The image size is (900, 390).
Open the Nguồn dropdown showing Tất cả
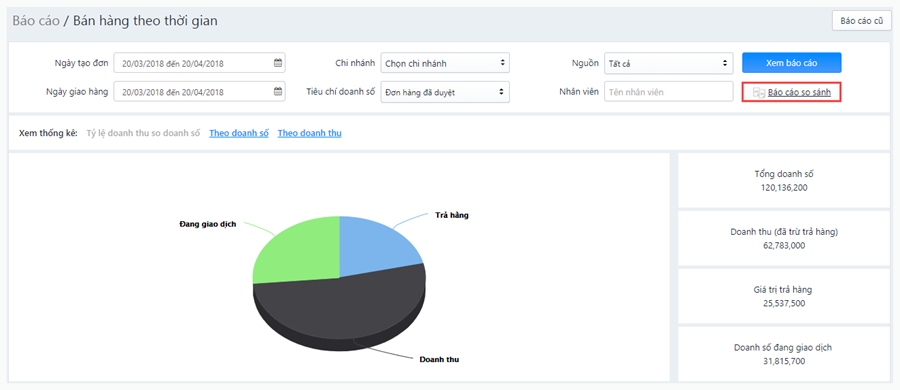tap(669, 63)
